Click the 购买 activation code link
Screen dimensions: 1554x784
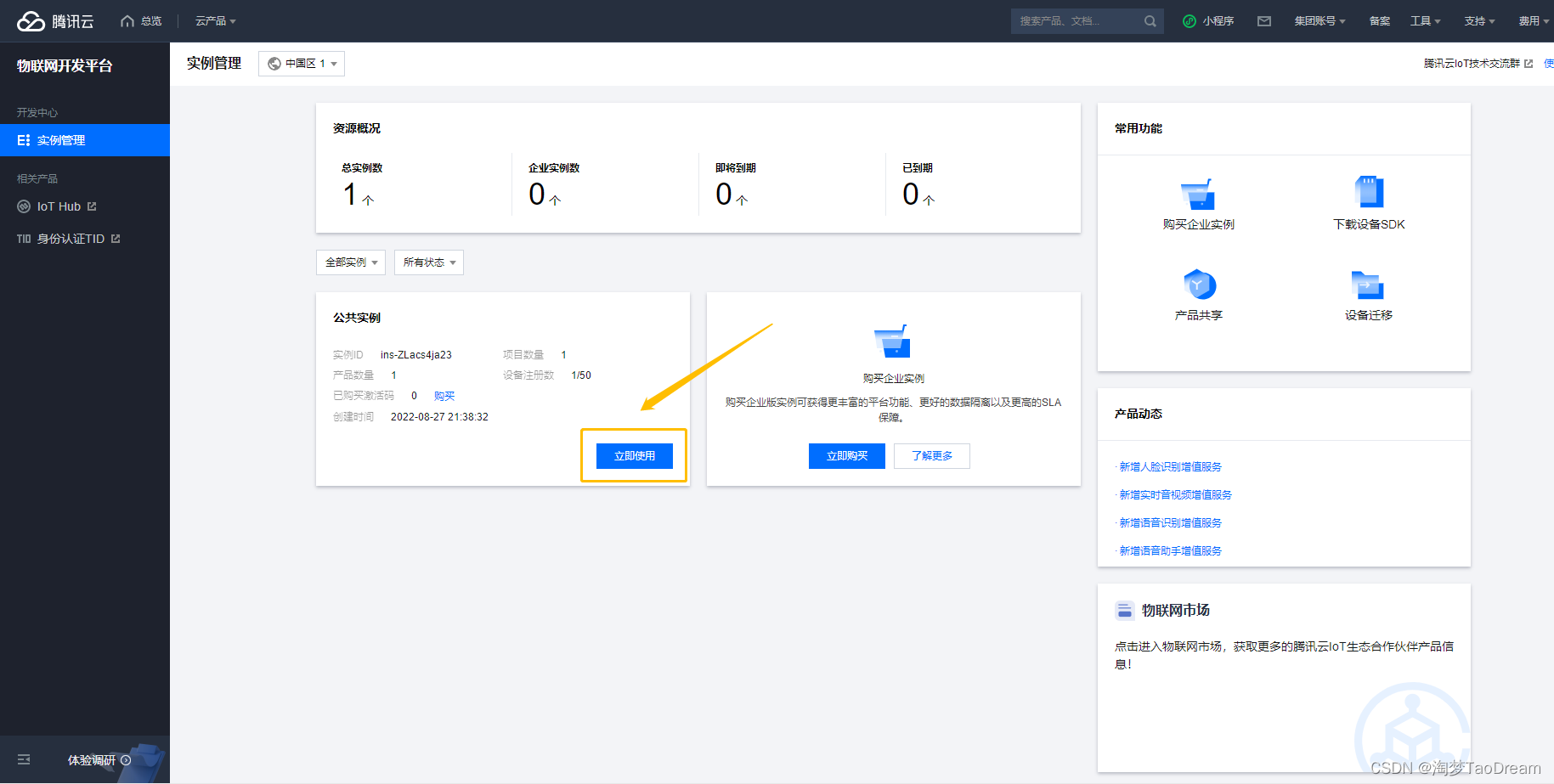coord(444,396)
